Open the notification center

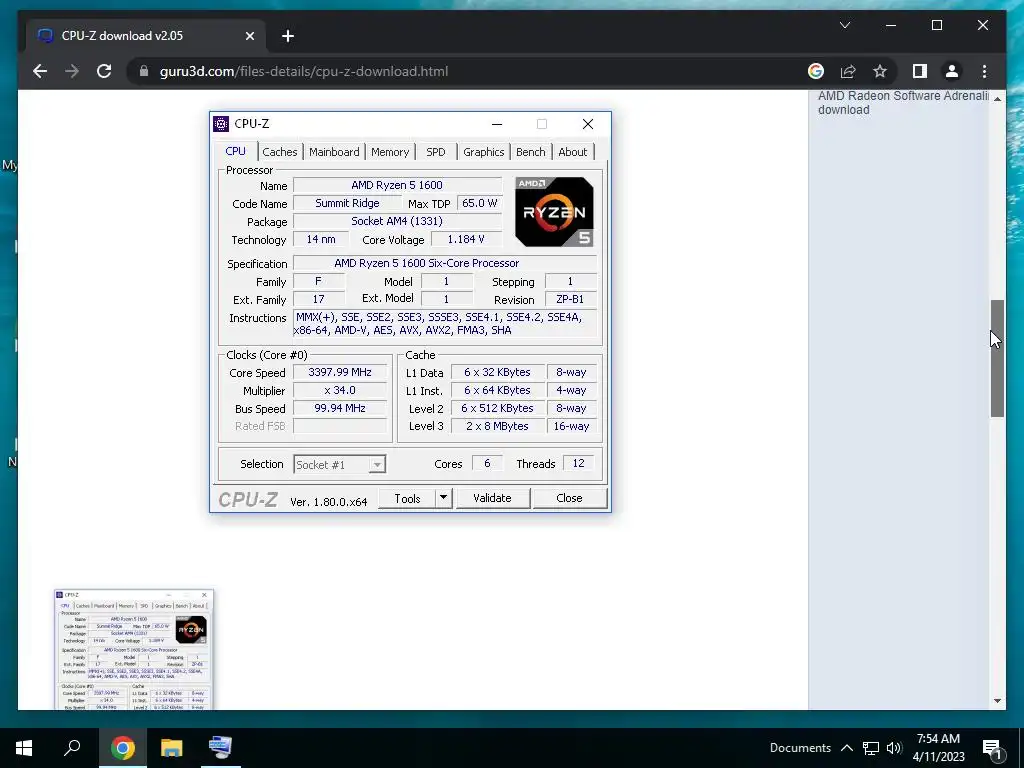pyautogui.click(x=992, y=748)
